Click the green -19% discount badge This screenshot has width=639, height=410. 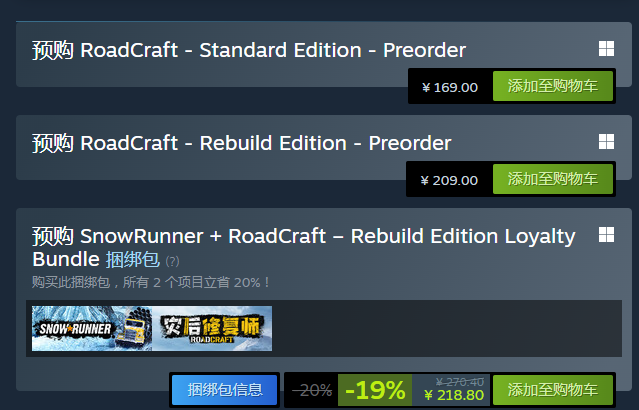click(x=375, y=390)
